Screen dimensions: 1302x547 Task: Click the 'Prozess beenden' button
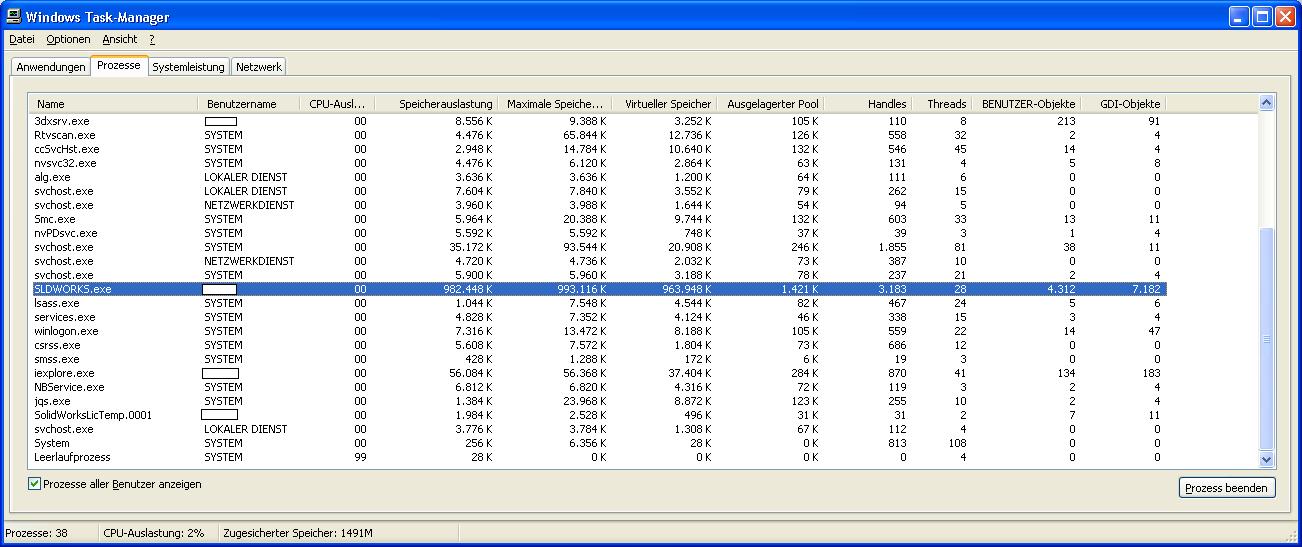(1227, 488)
